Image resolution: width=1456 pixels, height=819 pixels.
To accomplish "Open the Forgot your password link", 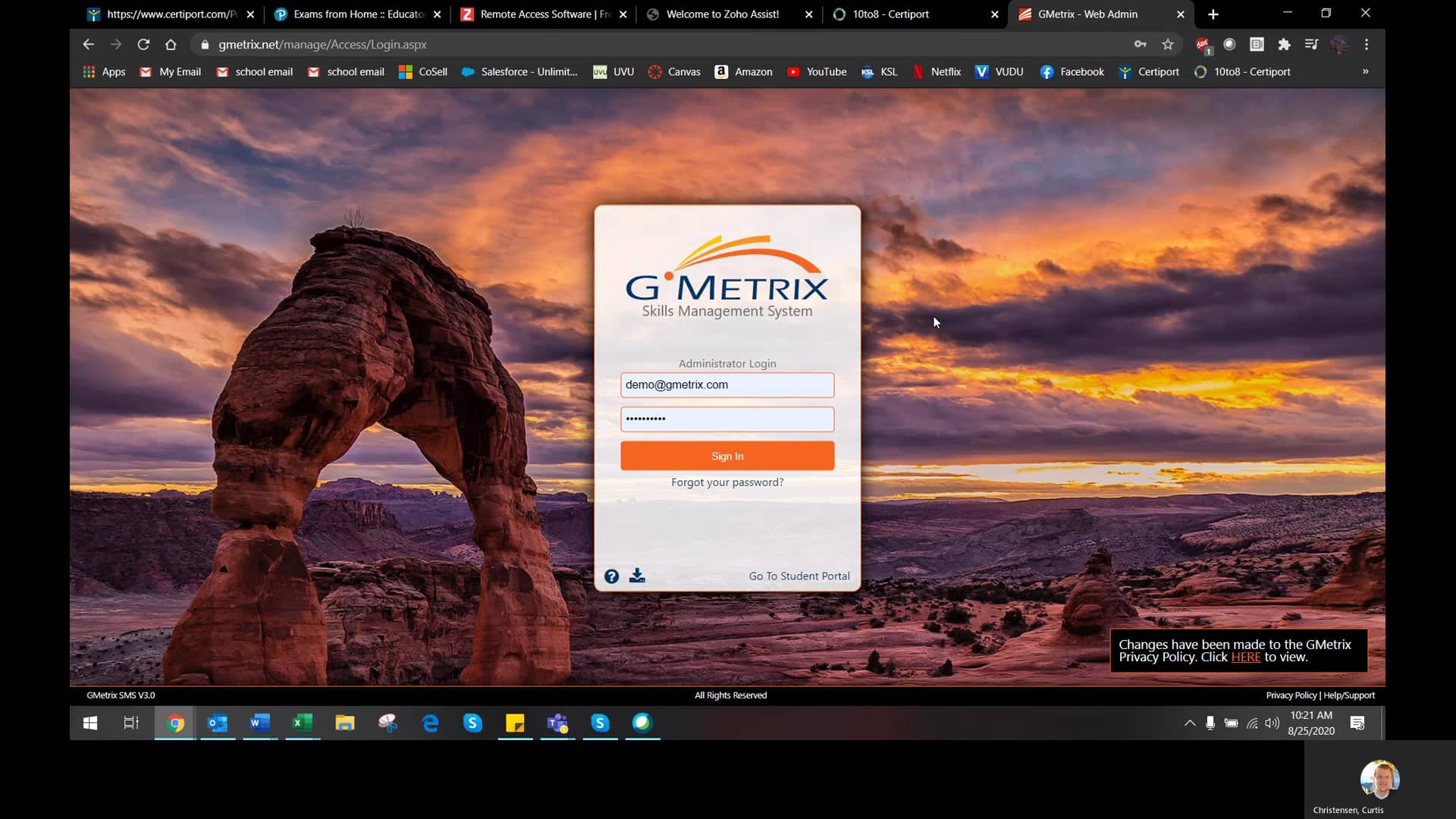I will click(727, 482).
